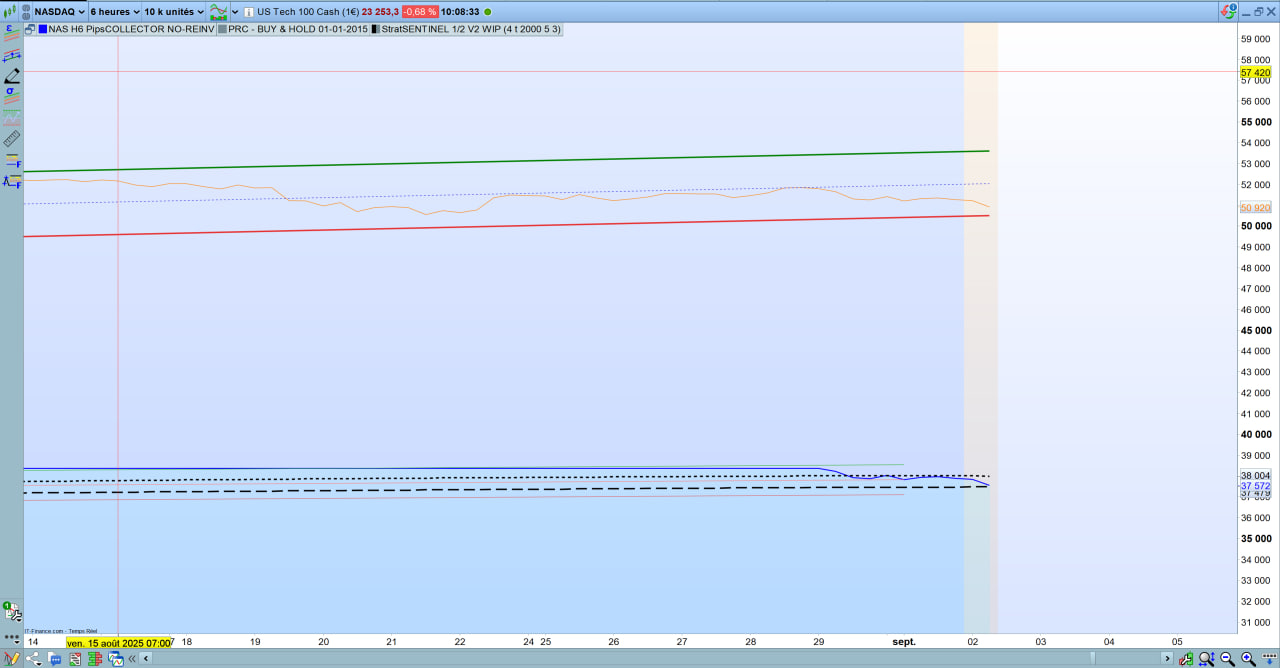Click the dotted display options icon at bottom right
The width and height of the screenshot is (1280, 668).
1270,657
